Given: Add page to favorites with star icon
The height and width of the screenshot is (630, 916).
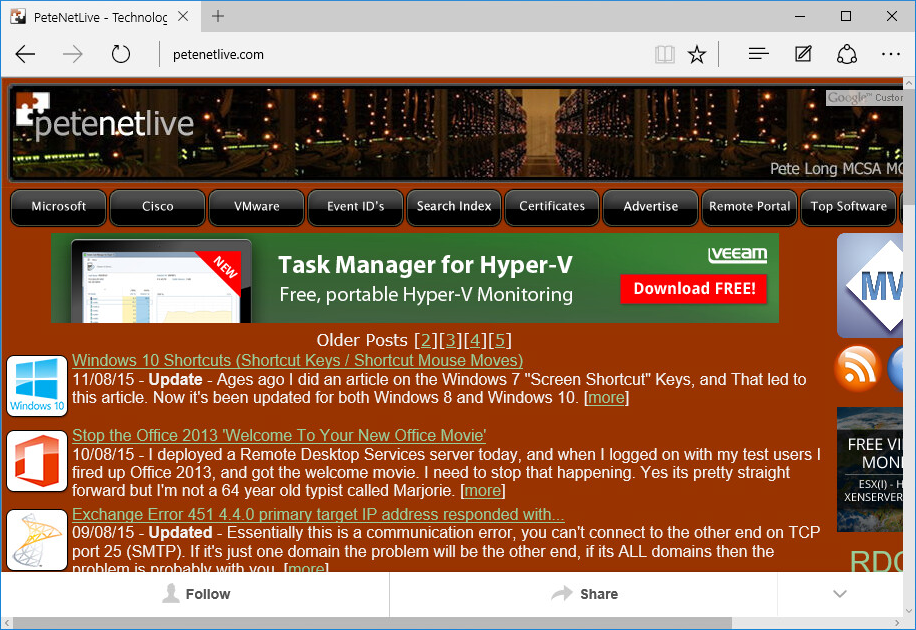Looking at the screenshot, I should coord(697,54).
